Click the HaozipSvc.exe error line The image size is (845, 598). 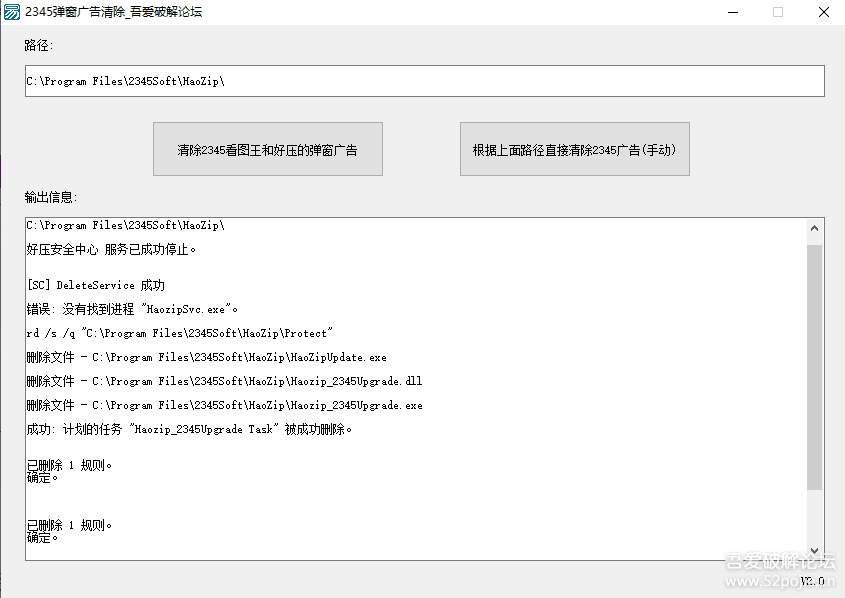pos(132,309)
